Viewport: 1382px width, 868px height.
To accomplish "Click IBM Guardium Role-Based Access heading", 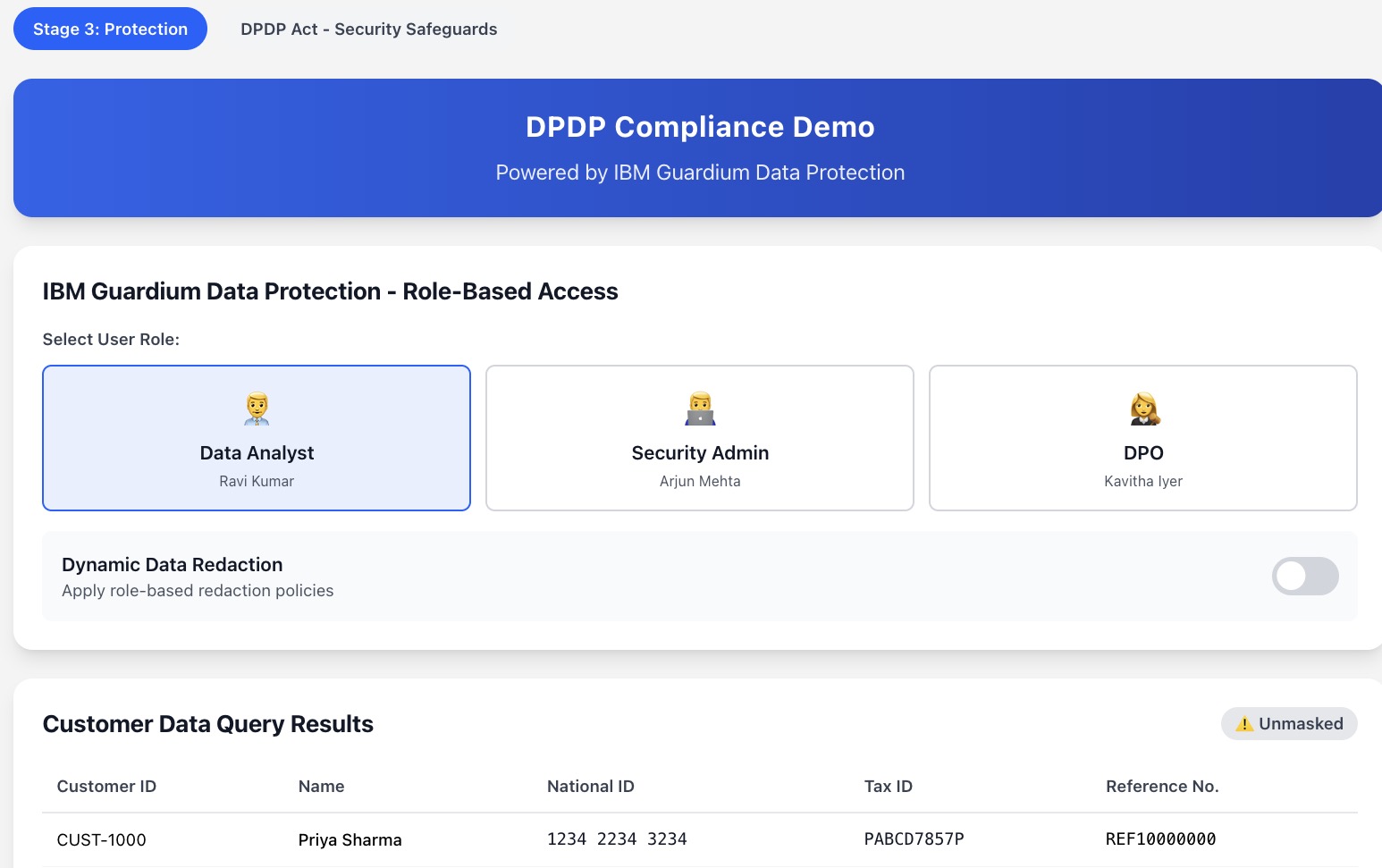I will 330,291.
